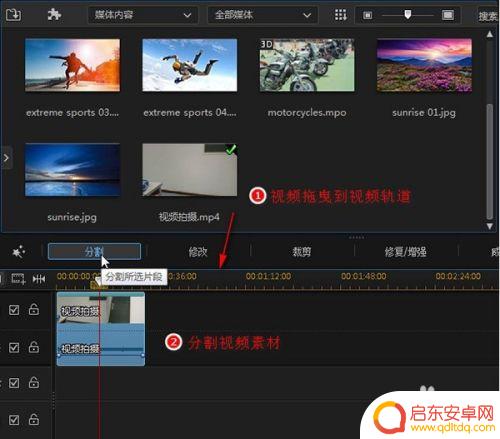This screenshot has width=500, height=439.
Task: Lock the third timeline track
Action: [x=34, y=382]
